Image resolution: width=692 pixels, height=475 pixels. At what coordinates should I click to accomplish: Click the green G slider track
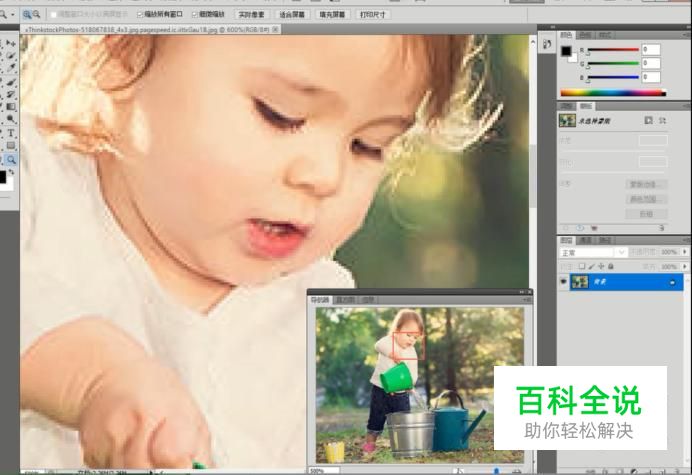tap(613, 64)
